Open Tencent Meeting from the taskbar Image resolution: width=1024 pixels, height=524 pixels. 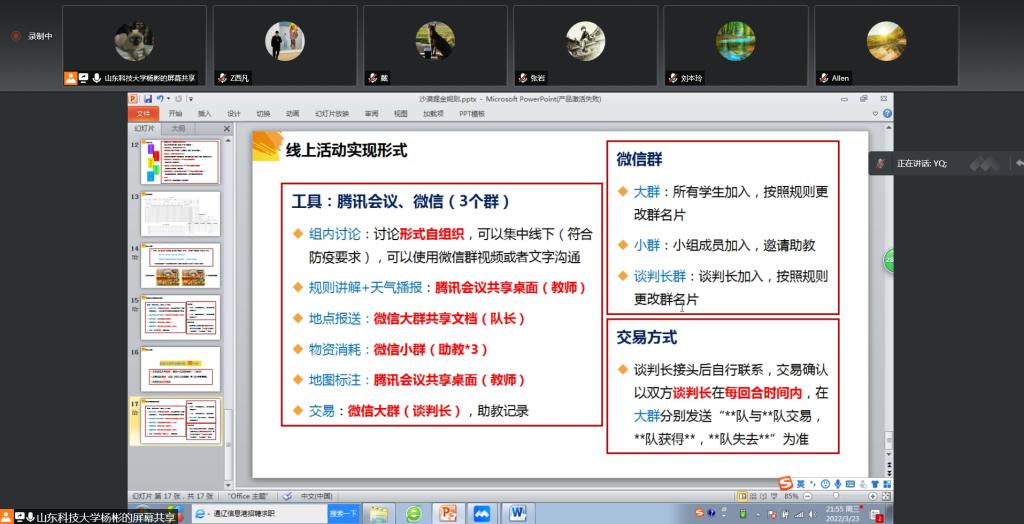coord(481,513)
